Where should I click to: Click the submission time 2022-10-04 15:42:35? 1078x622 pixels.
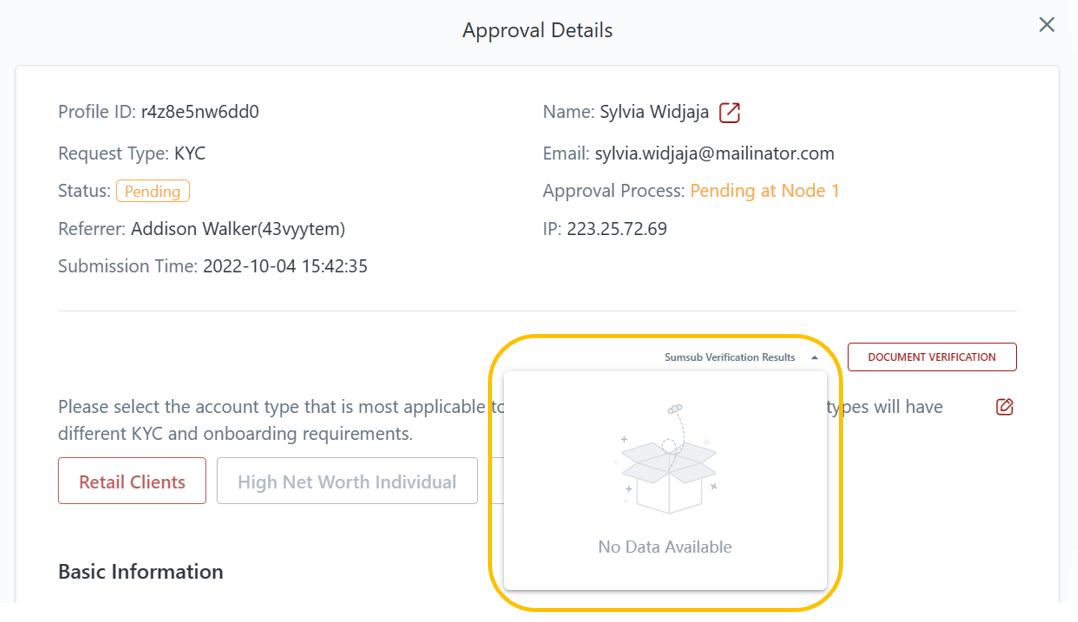285,267
